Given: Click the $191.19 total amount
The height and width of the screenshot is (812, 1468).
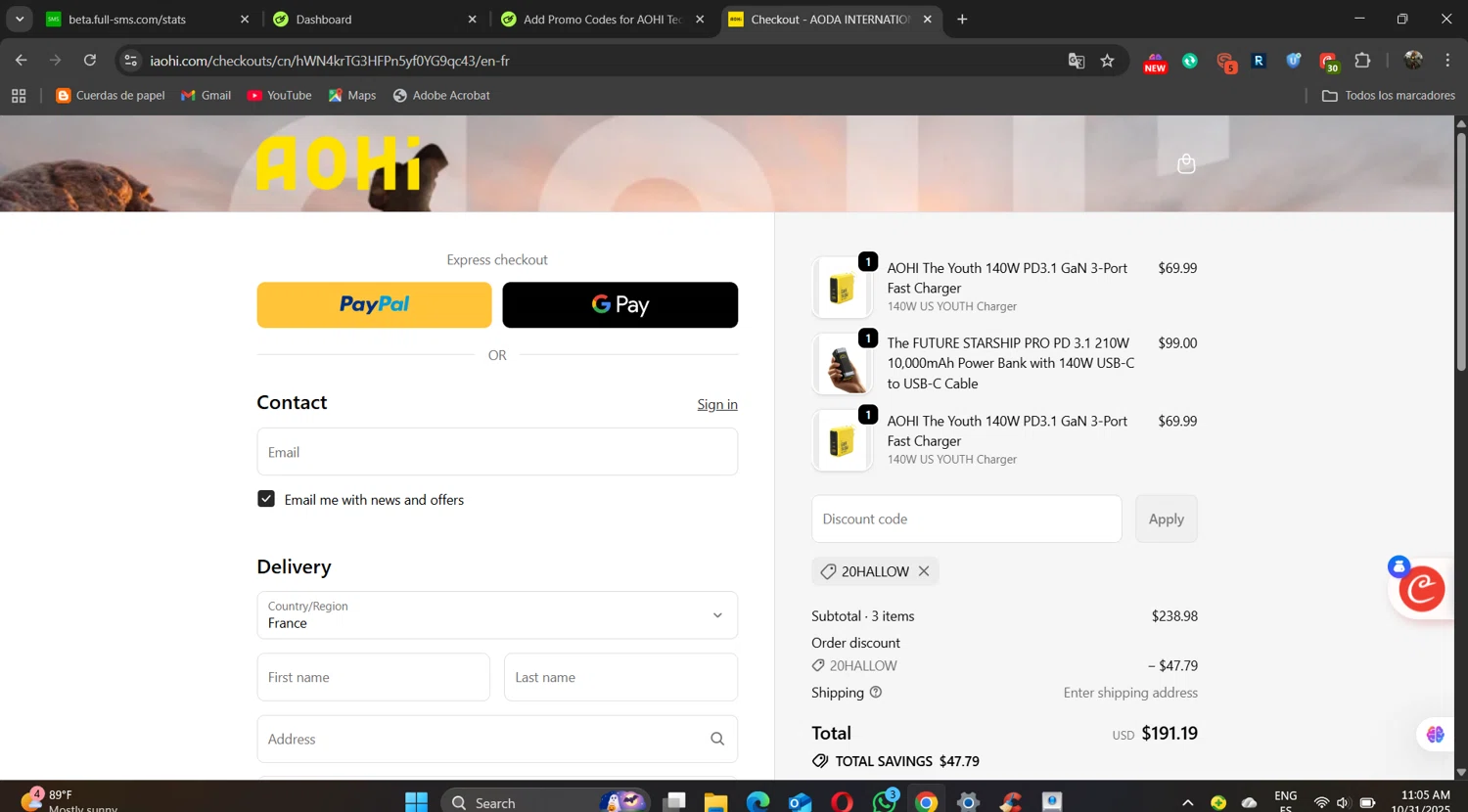Looking at the screenshot, I should [1170, 734].
